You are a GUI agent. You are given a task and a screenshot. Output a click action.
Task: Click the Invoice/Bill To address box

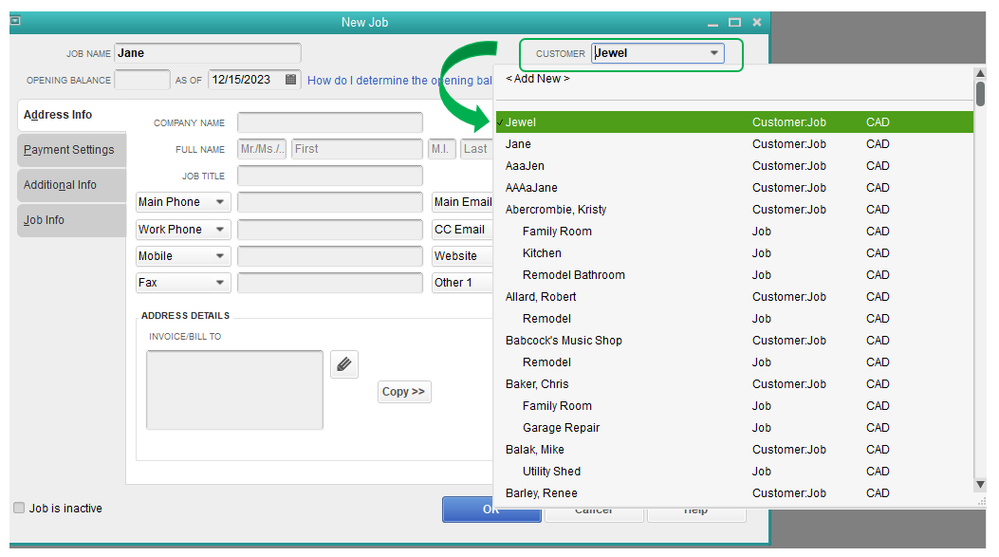234,390
